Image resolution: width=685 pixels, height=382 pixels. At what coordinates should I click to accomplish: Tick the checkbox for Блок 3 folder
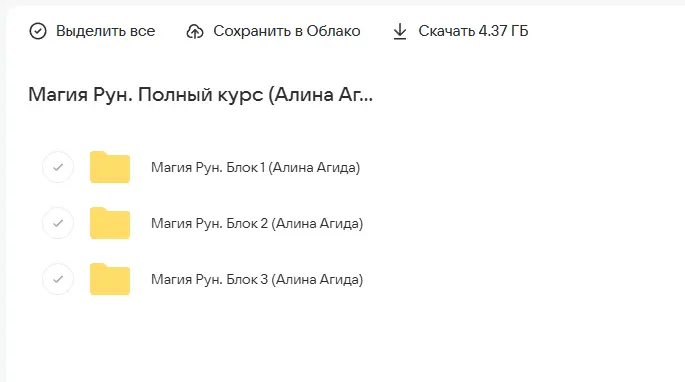58,279
